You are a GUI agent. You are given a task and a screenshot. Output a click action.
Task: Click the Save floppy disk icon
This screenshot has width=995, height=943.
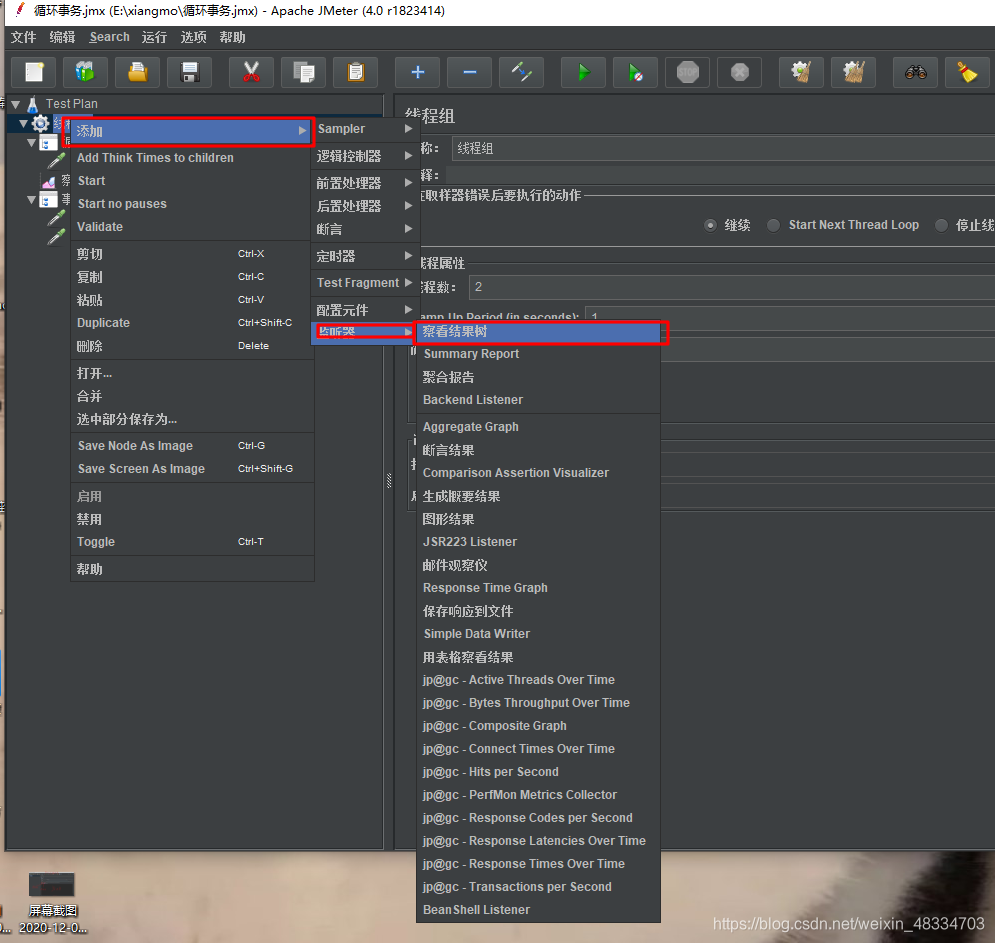point(190,72)
